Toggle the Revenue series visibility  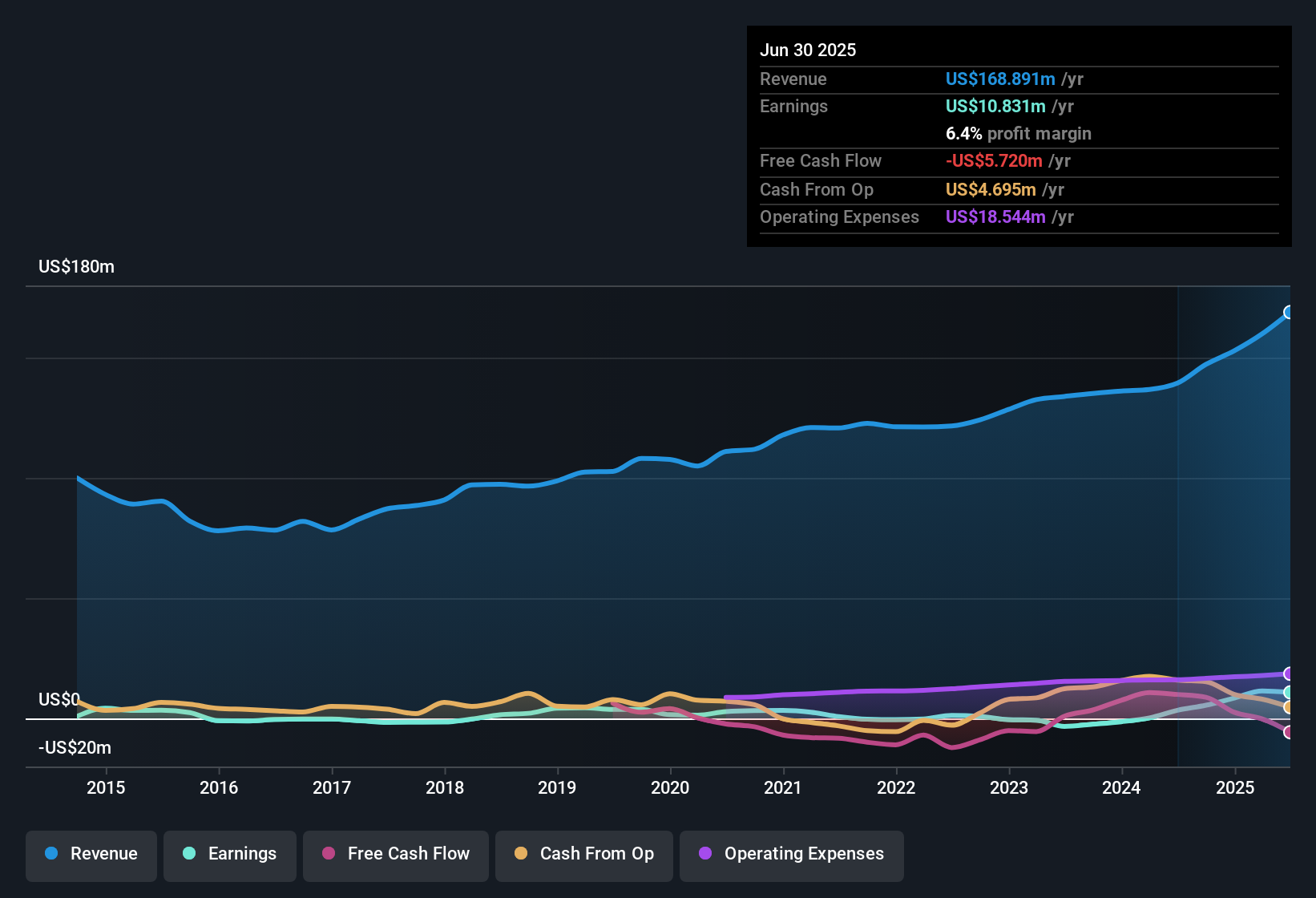[91, 854]
